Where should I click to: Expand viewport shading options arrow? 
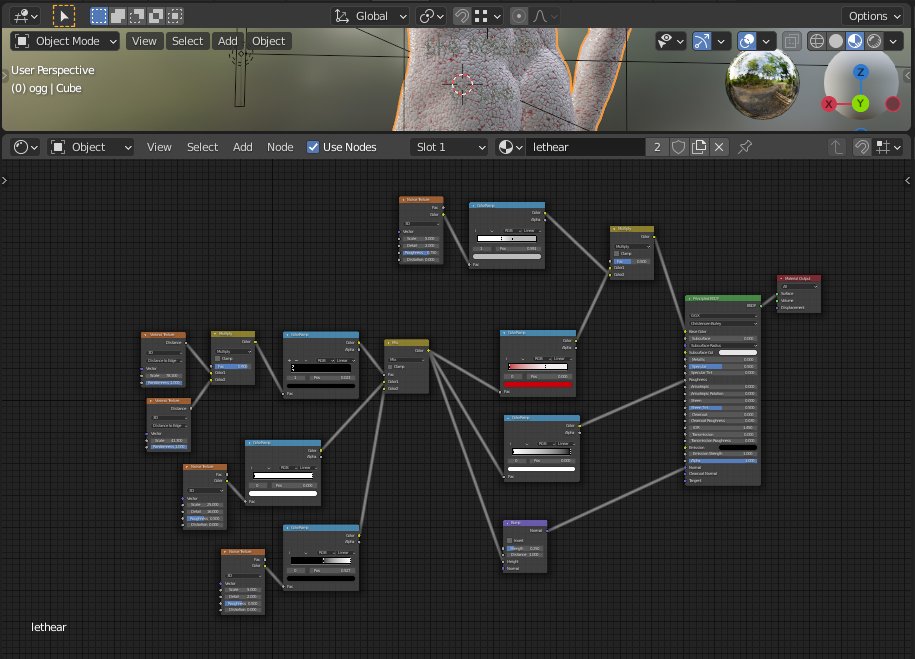pos(893,41)
